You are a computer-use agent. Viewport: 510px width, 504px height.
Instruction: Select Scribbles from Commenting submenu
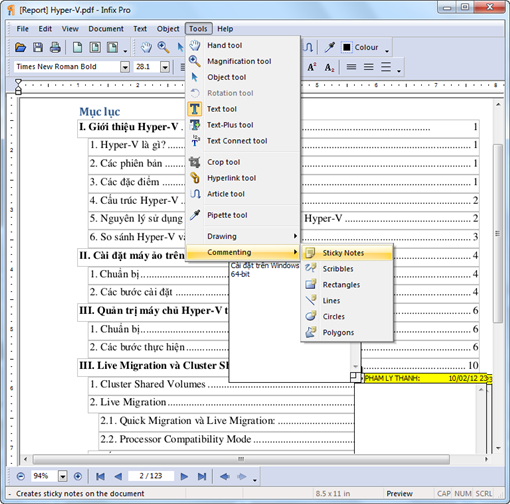pyautogui.click(x=347, y=269)
